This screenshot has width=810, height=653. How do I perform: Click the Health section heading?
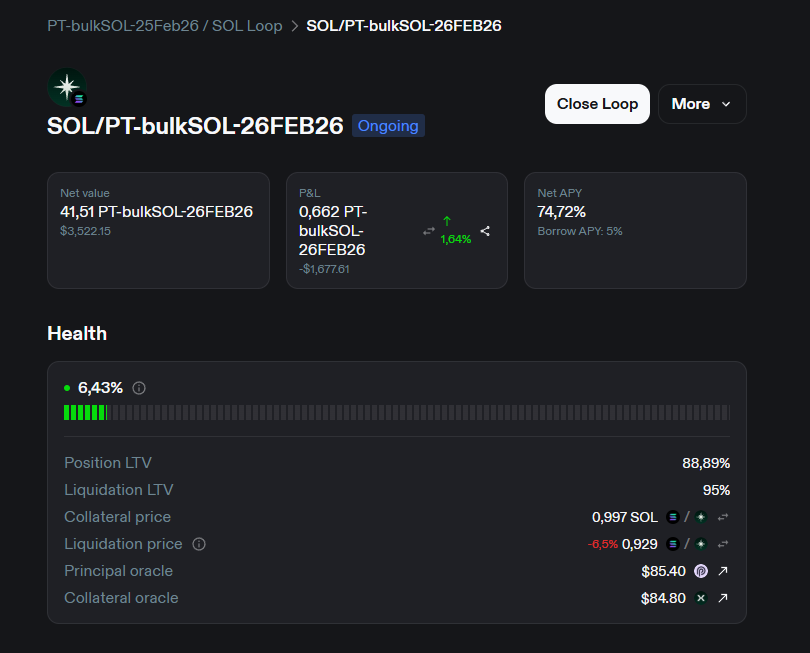coord(77,334)
